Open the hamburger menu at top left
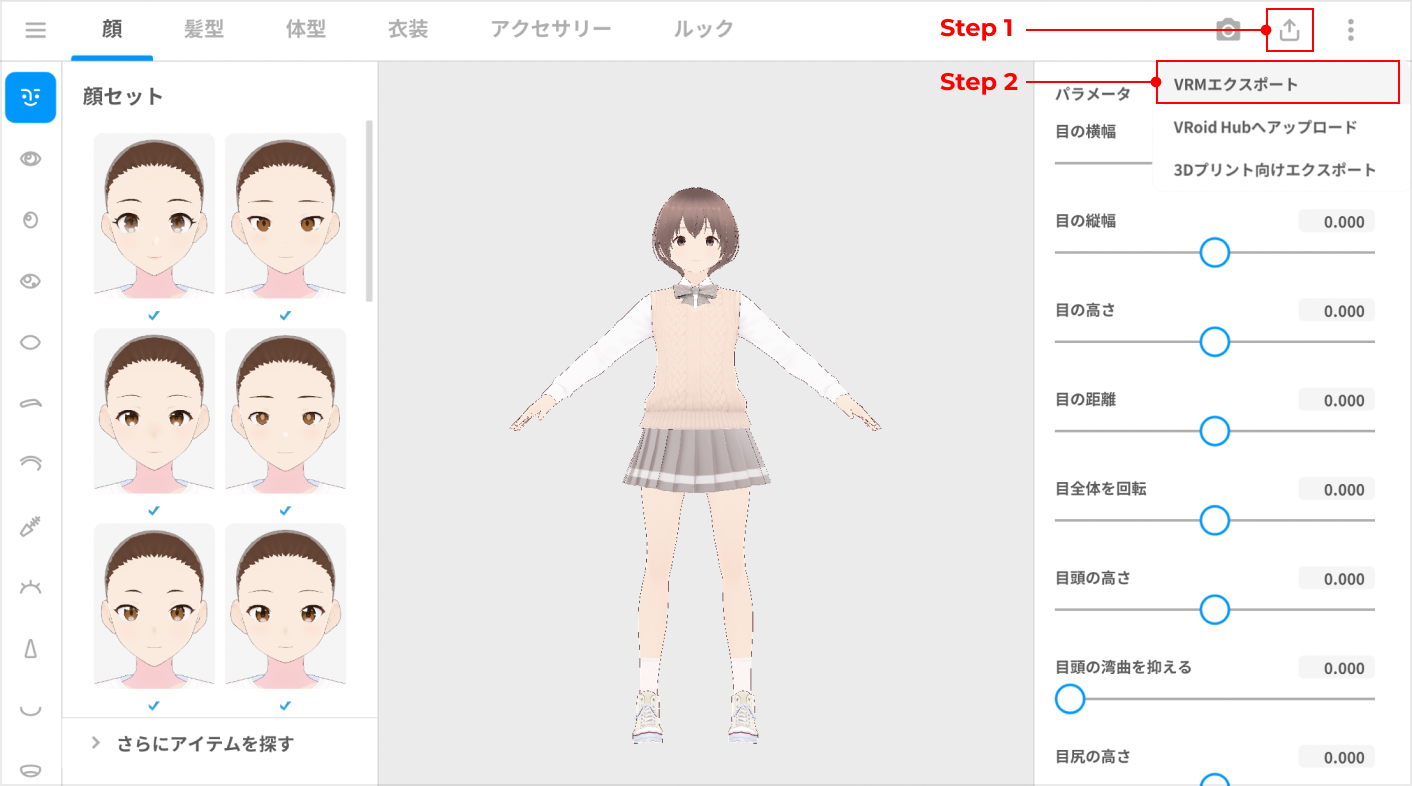1412x786 pixels. point(35,29)
